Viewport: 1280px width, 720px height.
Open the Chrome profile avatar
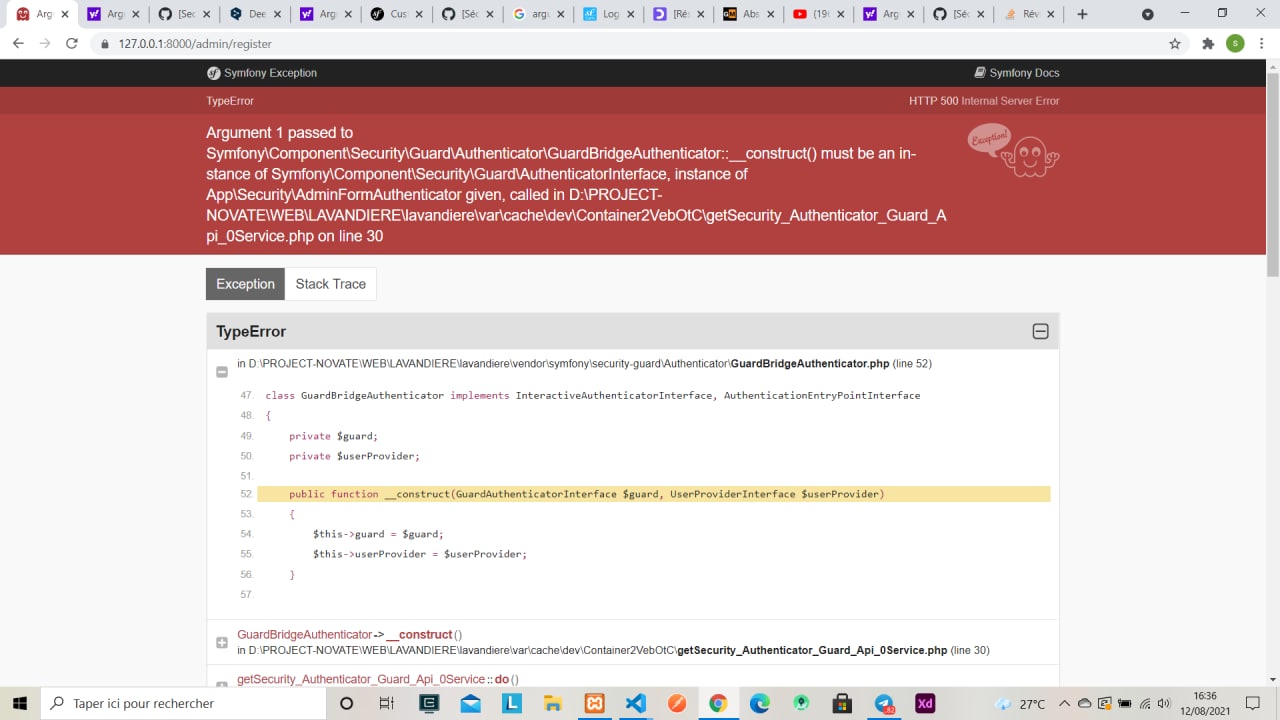1235,44
